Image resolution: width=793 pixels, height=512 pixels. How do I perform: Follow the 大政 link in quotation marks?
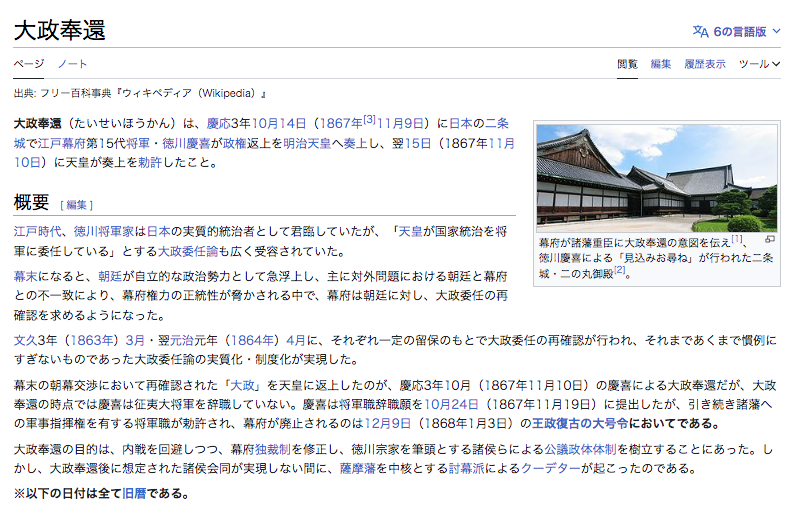[242, 386]
